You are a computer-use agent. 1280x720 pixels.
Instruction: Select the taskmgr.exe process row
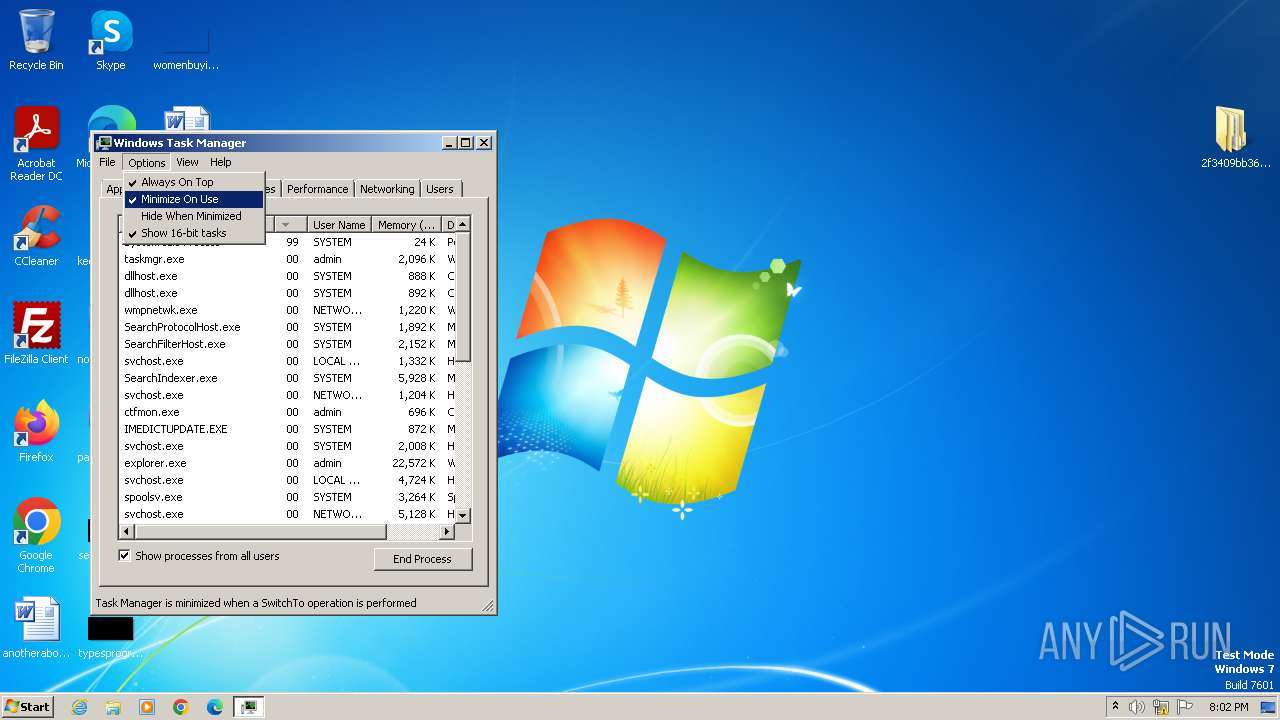(x=287, y=259)
